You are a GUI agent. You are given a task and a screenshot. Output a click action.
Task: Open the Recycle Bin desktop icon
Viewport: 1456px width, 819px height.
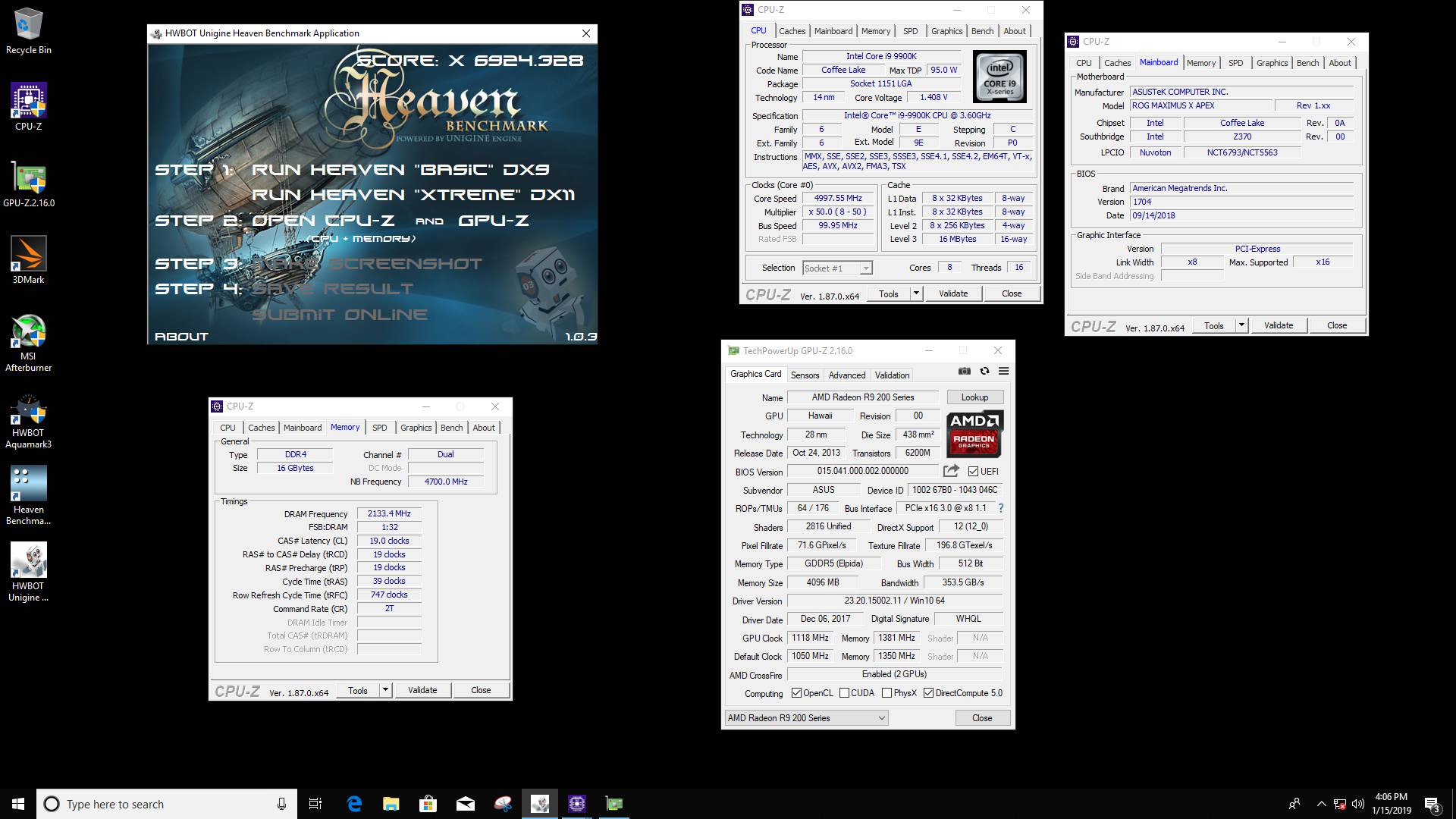28,32
